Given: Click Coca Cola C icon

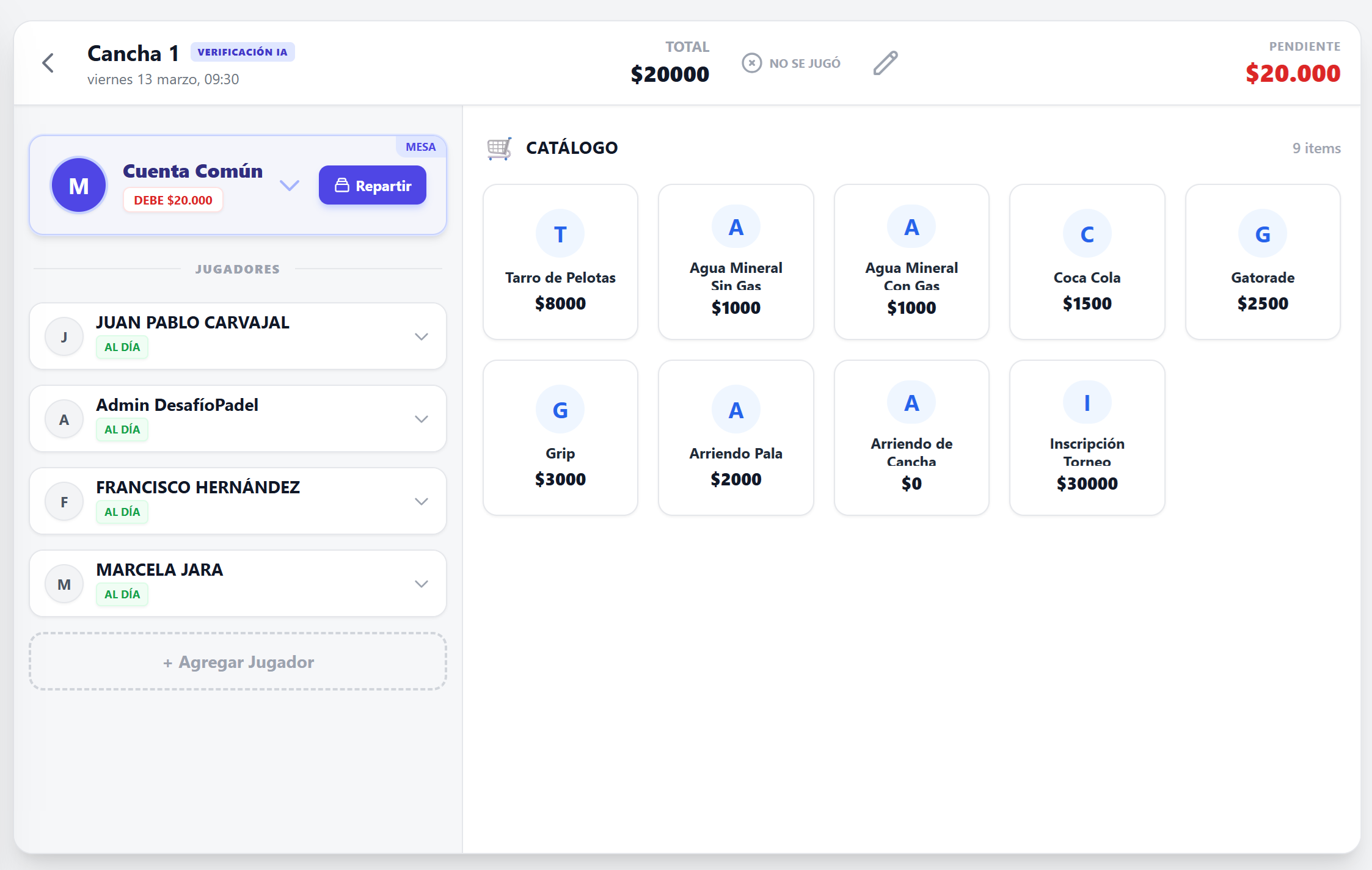Looking at the screenshot, I should click(1086, 234).
